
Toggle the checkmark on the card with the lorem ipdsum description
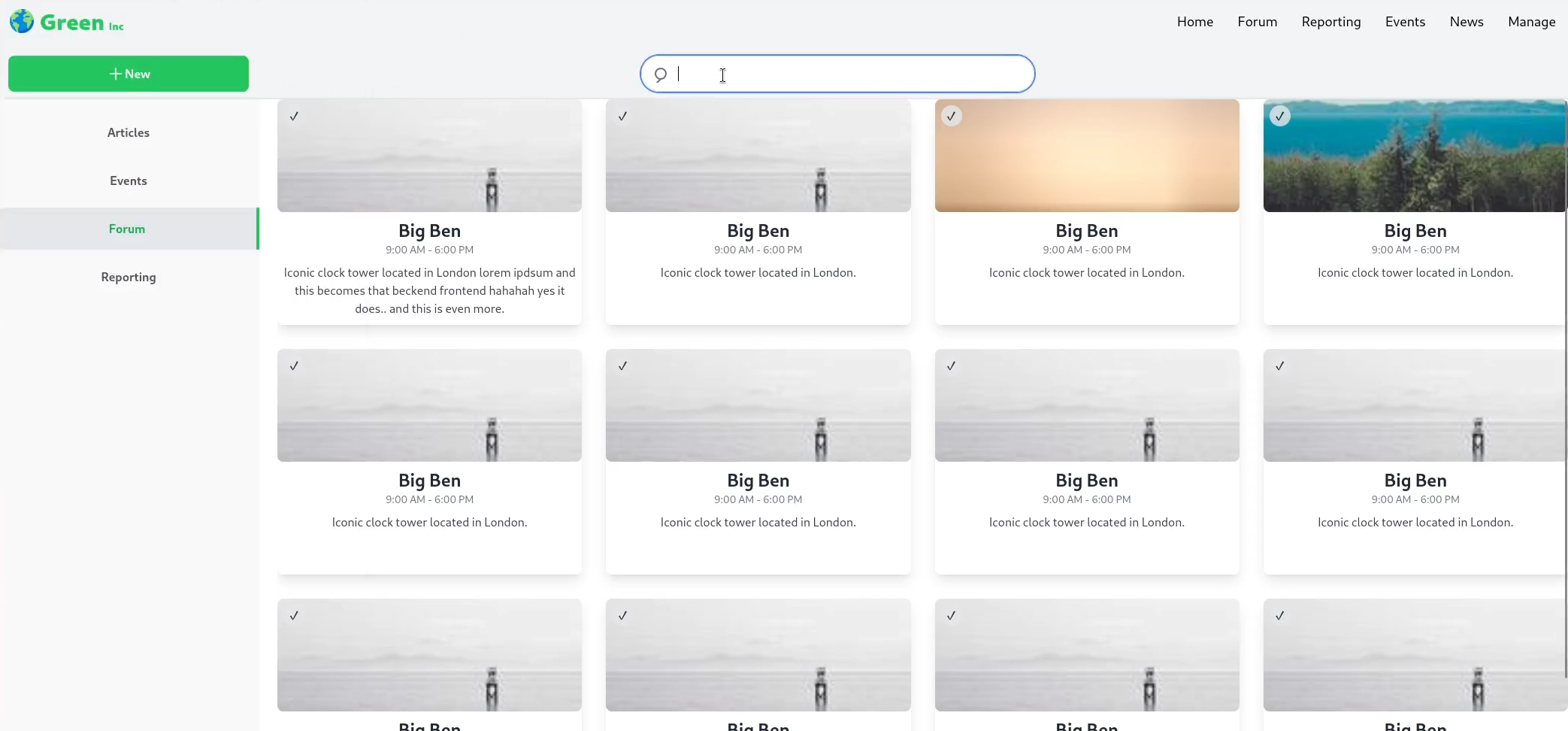click(295, 116)
